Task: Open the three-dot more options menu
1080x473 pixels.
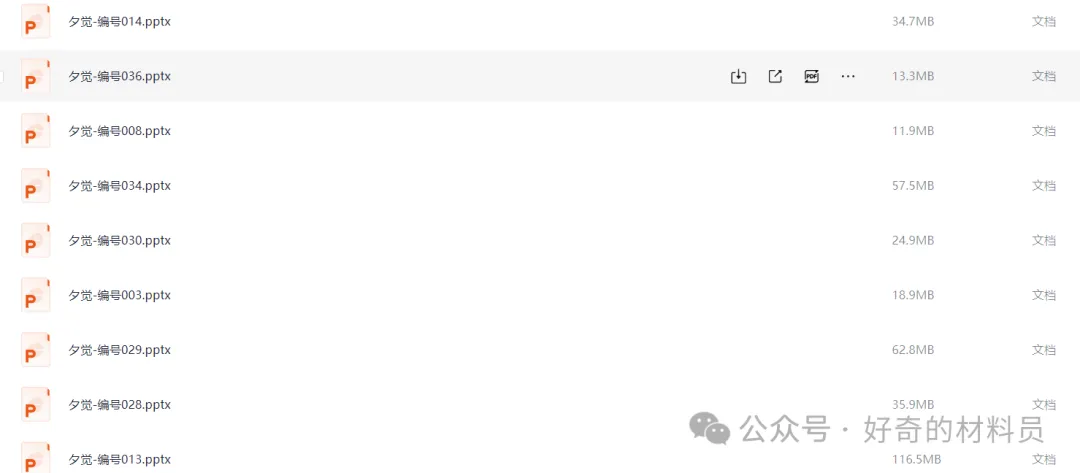Action: 848,76
